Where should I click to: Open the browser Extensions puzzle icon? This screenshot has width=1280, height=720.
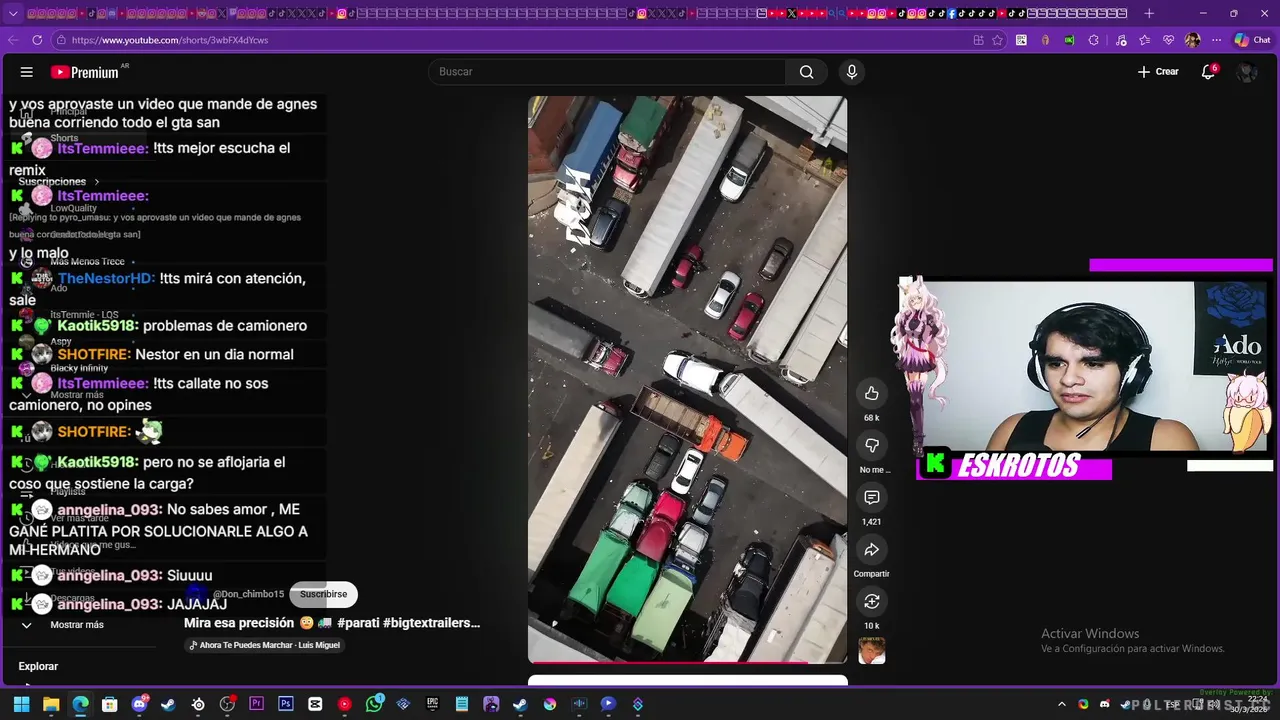point(1093,40)
